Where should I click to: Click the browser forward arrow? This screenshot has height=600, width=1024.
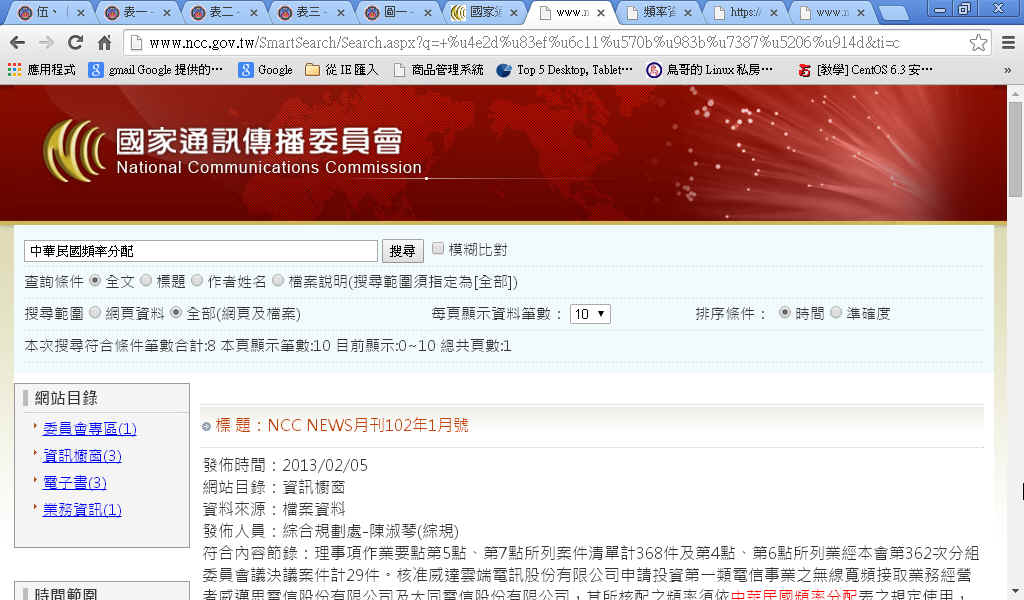click(x=46, y=43)
